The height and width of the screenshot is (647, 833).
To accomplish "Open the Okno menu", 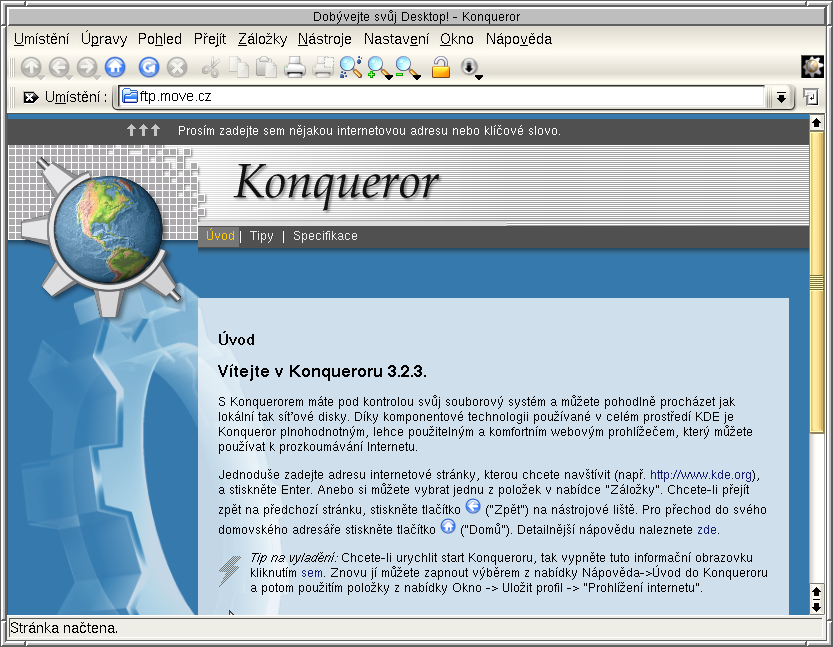I will [457, 39].
